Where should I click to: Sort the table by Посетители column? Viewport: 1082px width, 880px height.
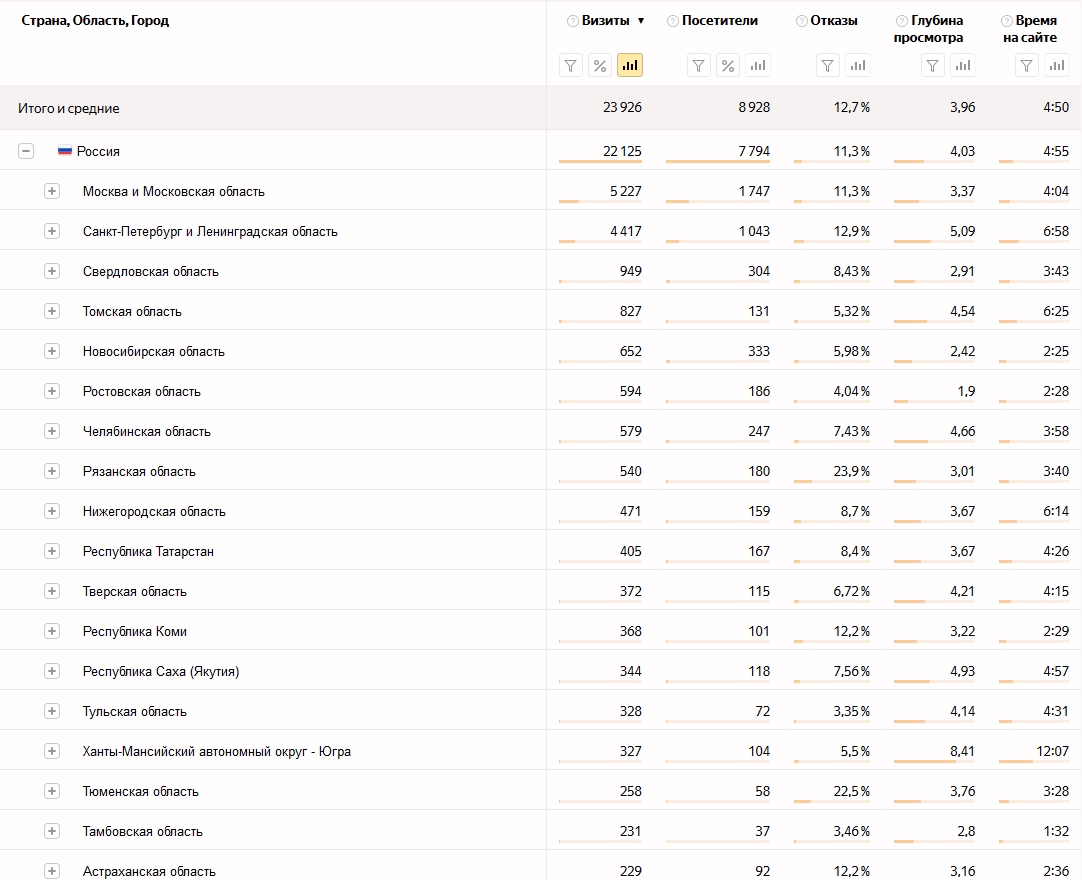(720, 21)
